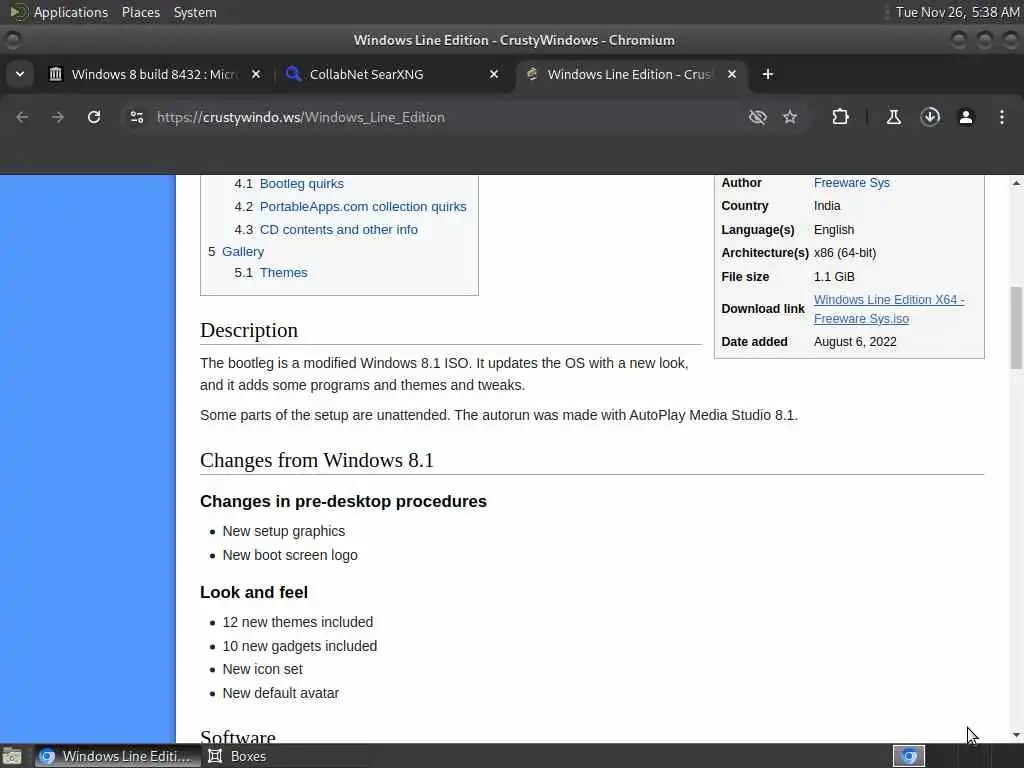
Task: Open Freeware Sys author link
Action: 852,183
